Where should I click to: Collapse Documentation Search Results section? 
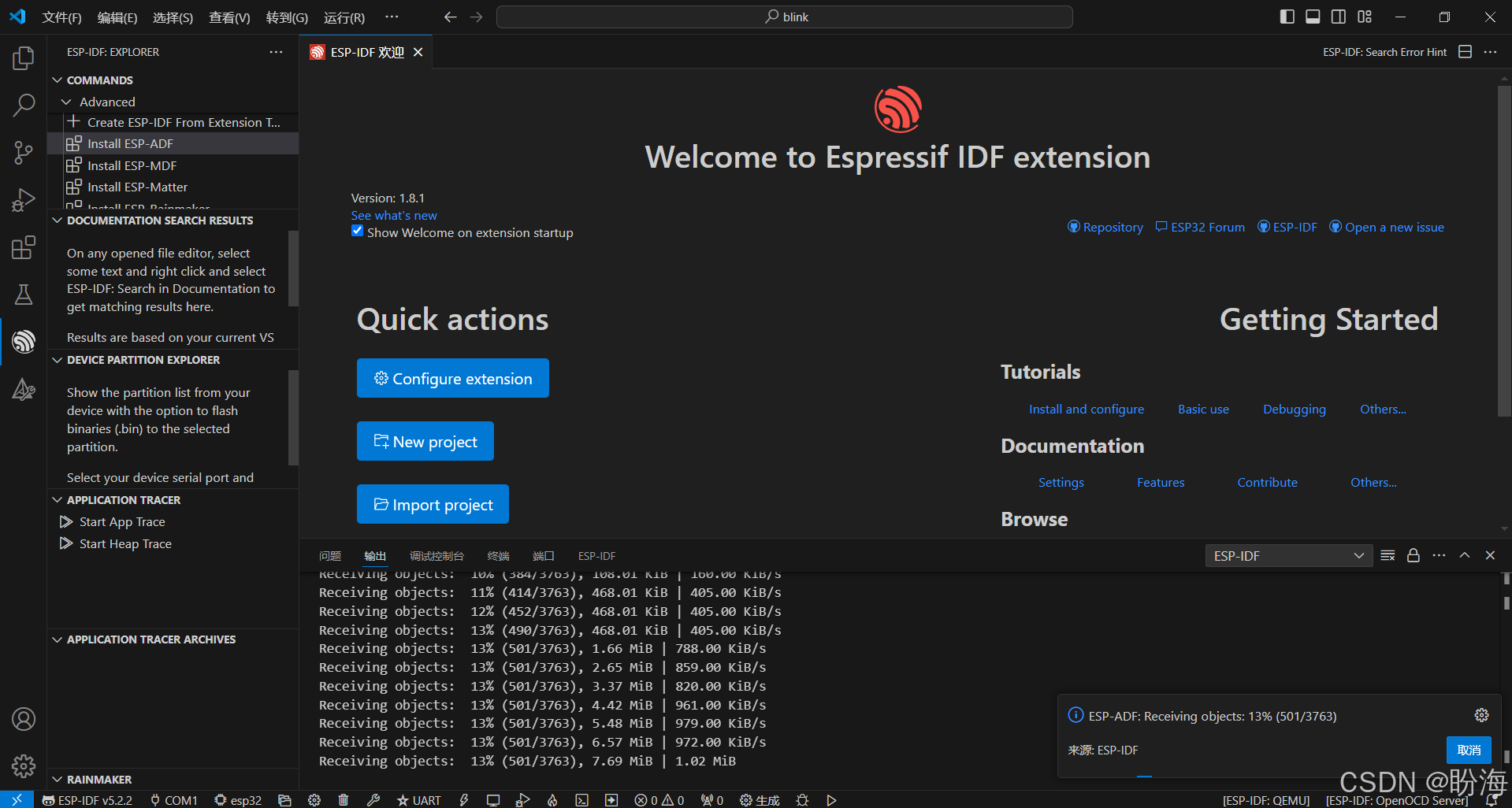coord(57,221)
